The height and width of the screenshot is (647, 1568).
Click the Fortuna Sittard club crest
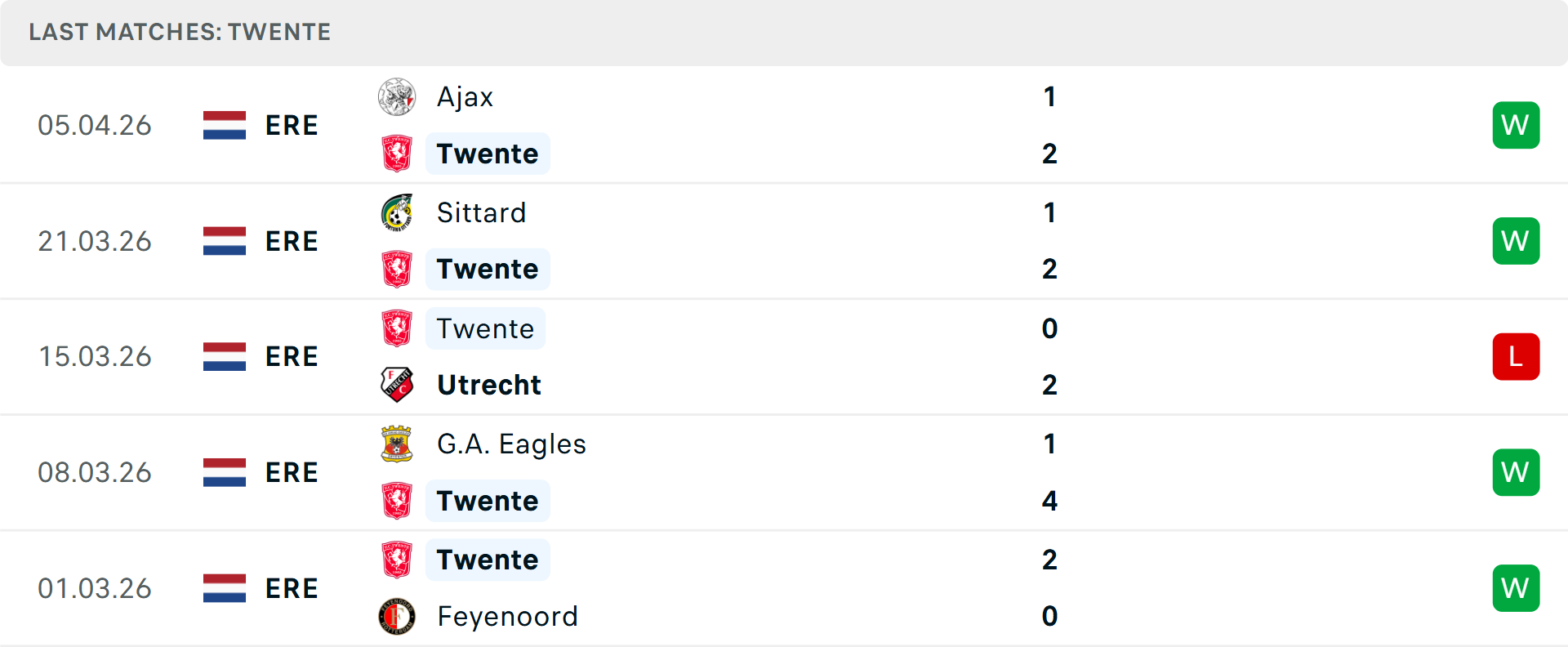[x=397, y=213]
